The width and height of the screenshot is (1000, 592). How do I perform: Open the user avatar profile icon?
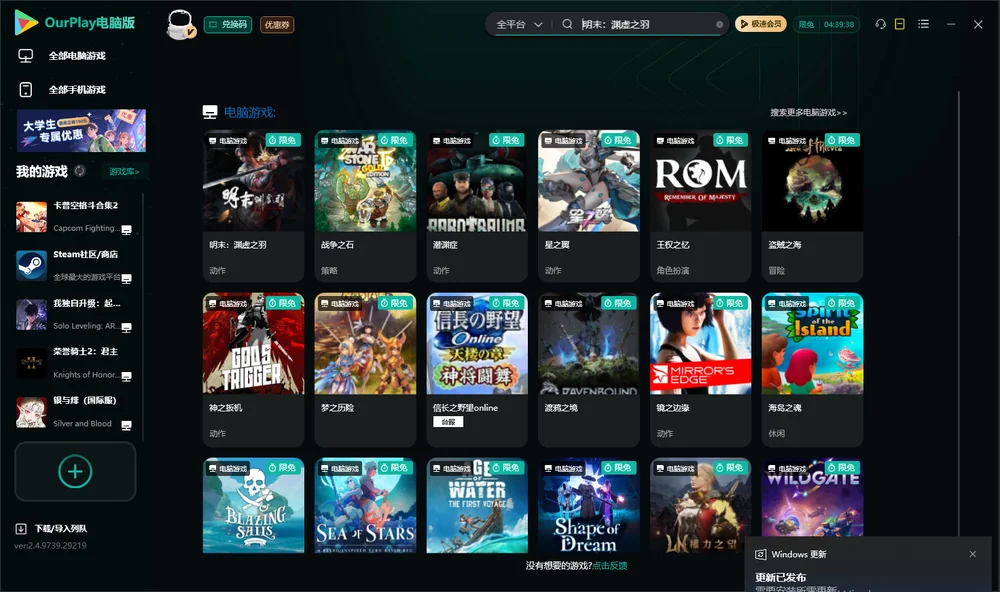180,24
